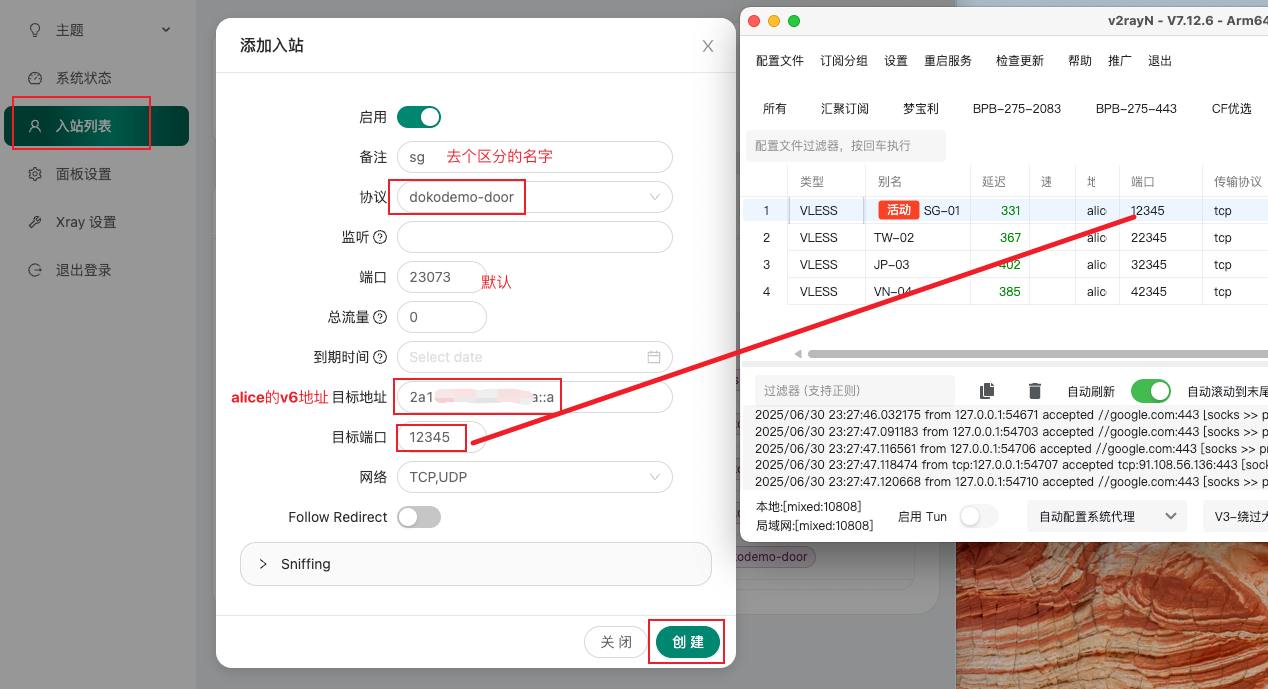Turn off the 自动刷新 toggle
Viewport: 1268px width, 689px height.
(x=1150, y=391)
